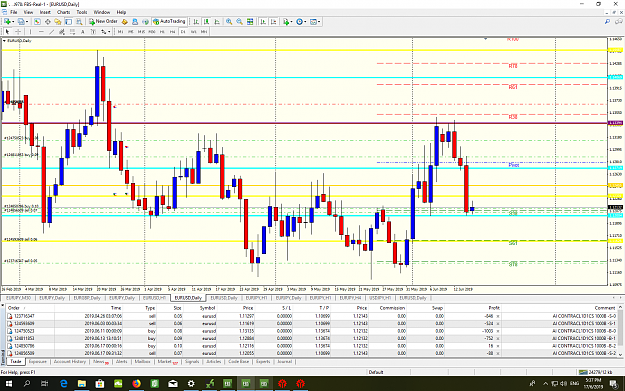Switch to the EURJPY,M30 chart tab

[x=18, y=298]
